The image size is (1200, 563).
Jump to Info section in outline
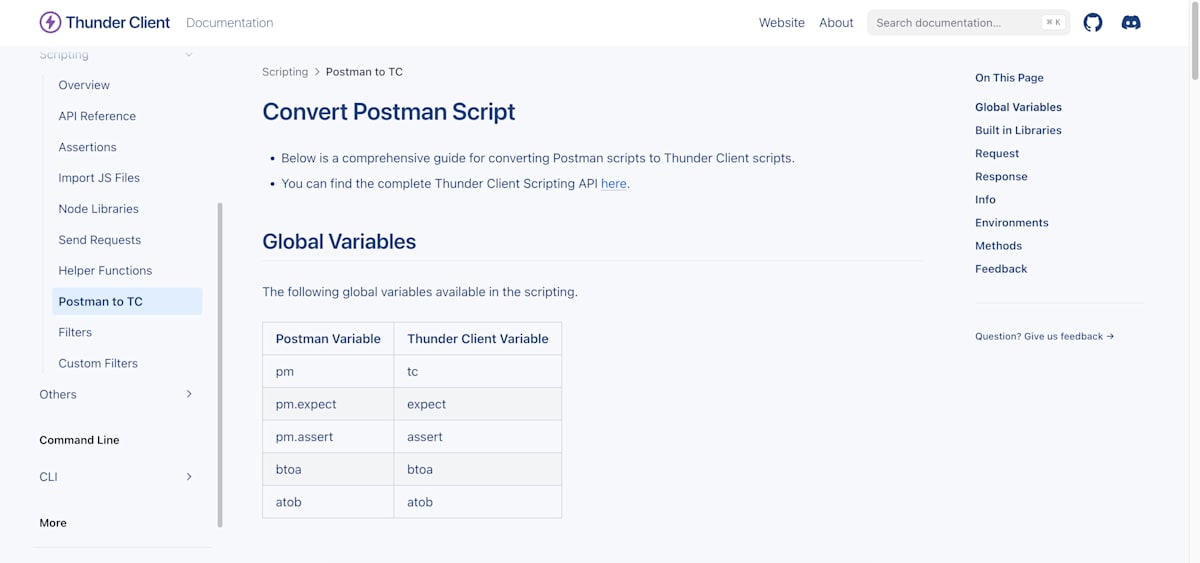click(985, 199)
